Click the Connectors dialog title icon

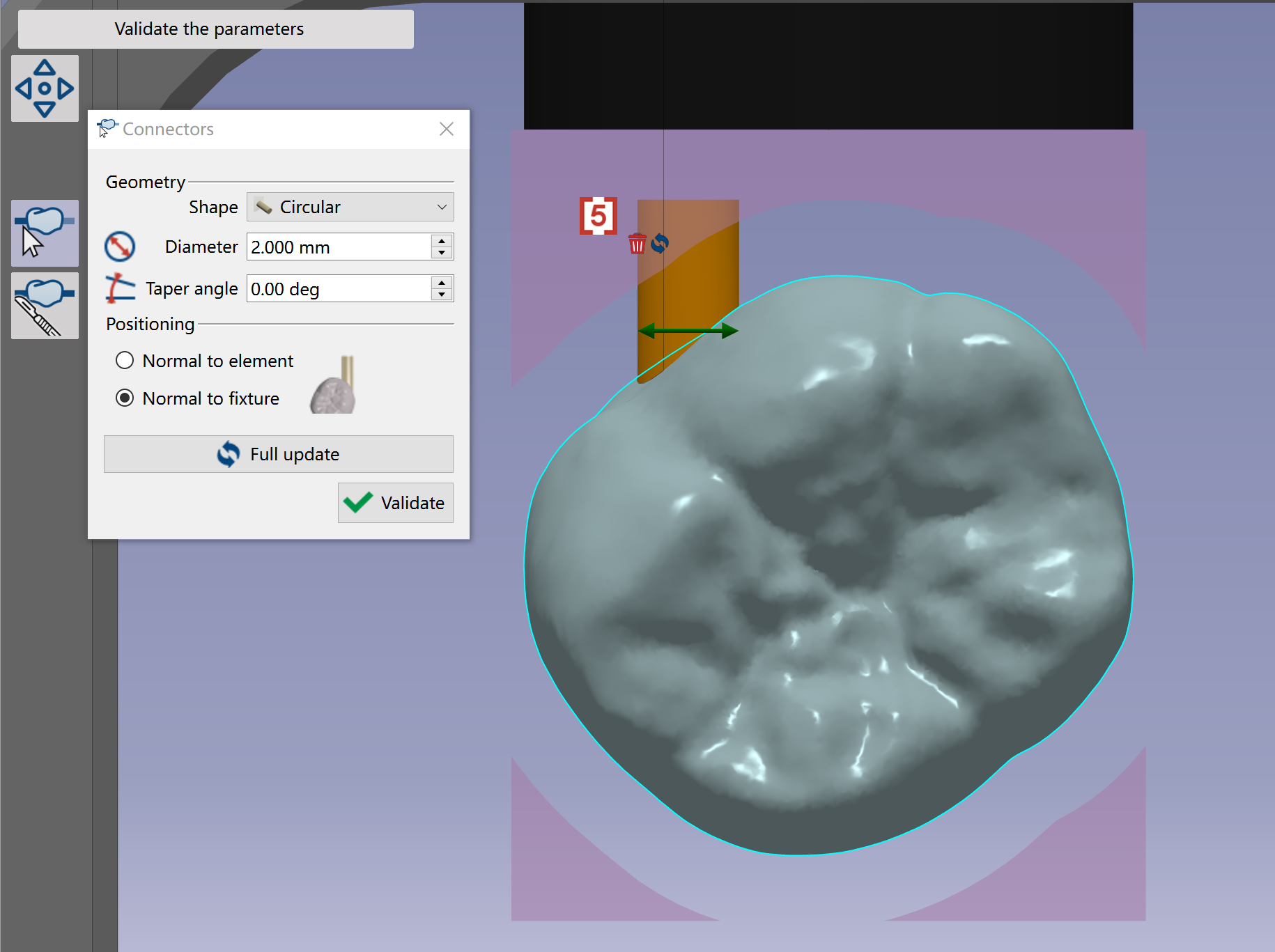(107, 128)
